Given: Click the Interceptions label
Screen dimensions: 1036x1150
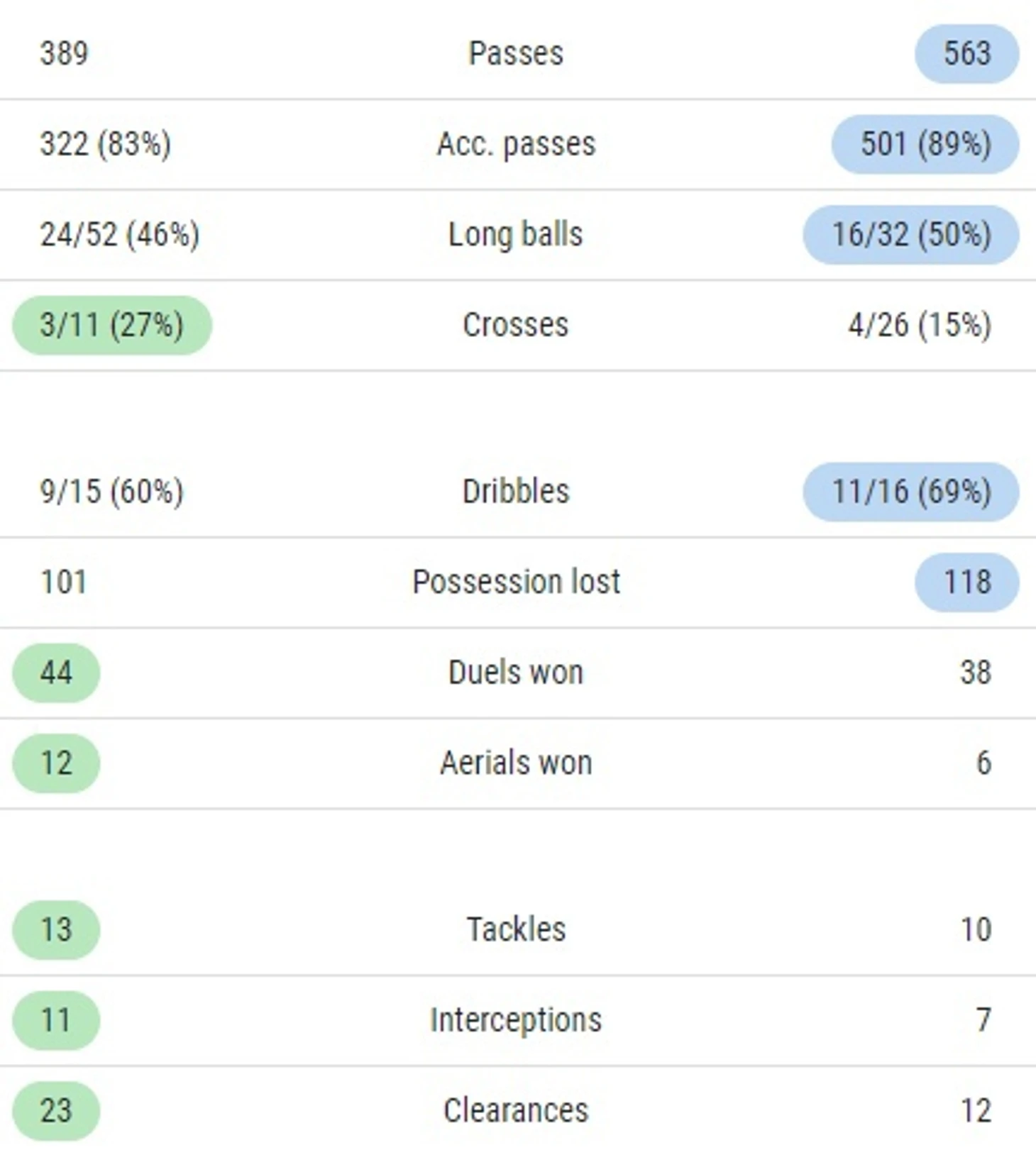Looking at the screenshot, I should pyautogui.click(x=516, y=1021).
